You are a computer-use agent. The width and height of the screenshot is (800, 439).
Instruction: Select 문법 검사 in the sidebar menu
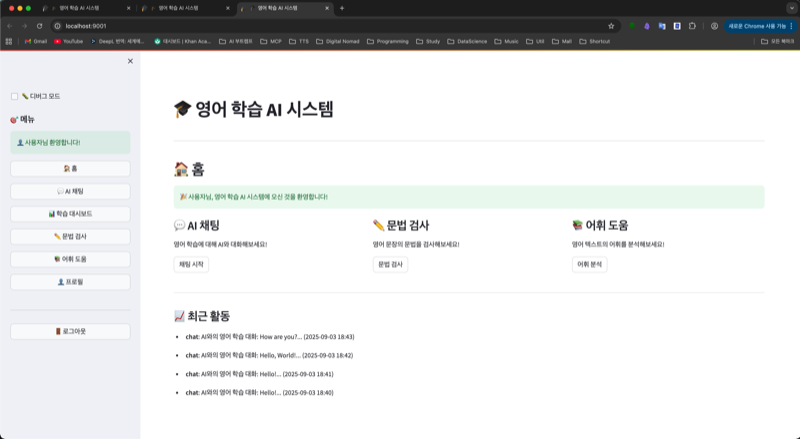(x=70, y=237)
